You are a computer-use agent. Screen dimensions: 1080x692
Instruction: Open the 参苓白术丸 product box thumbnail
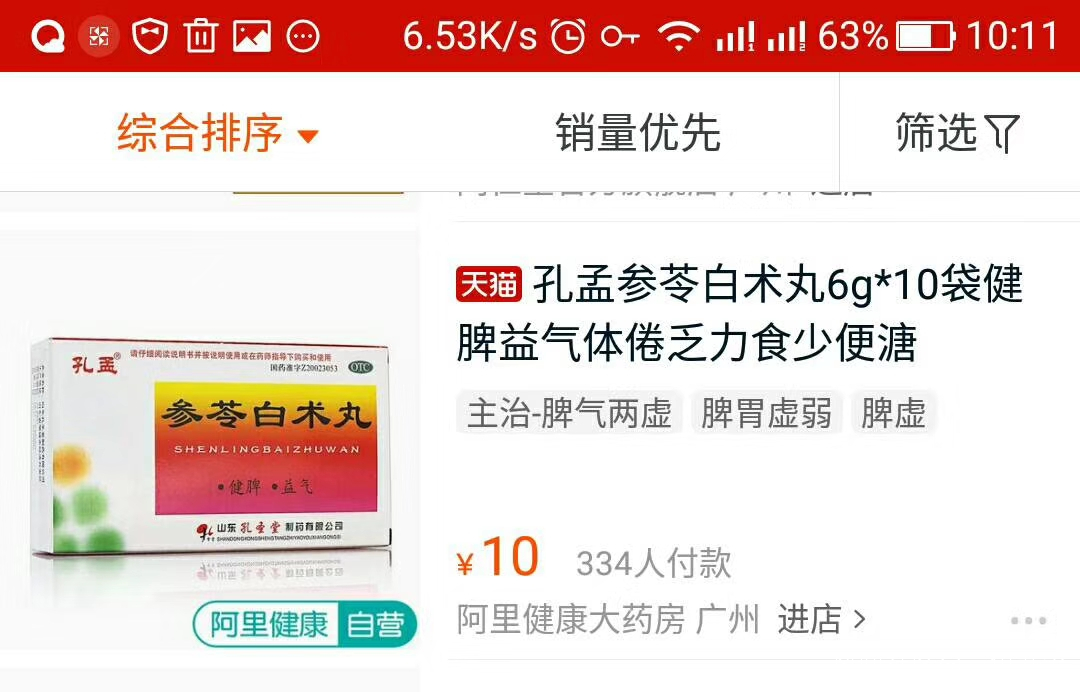coord(209,441)
